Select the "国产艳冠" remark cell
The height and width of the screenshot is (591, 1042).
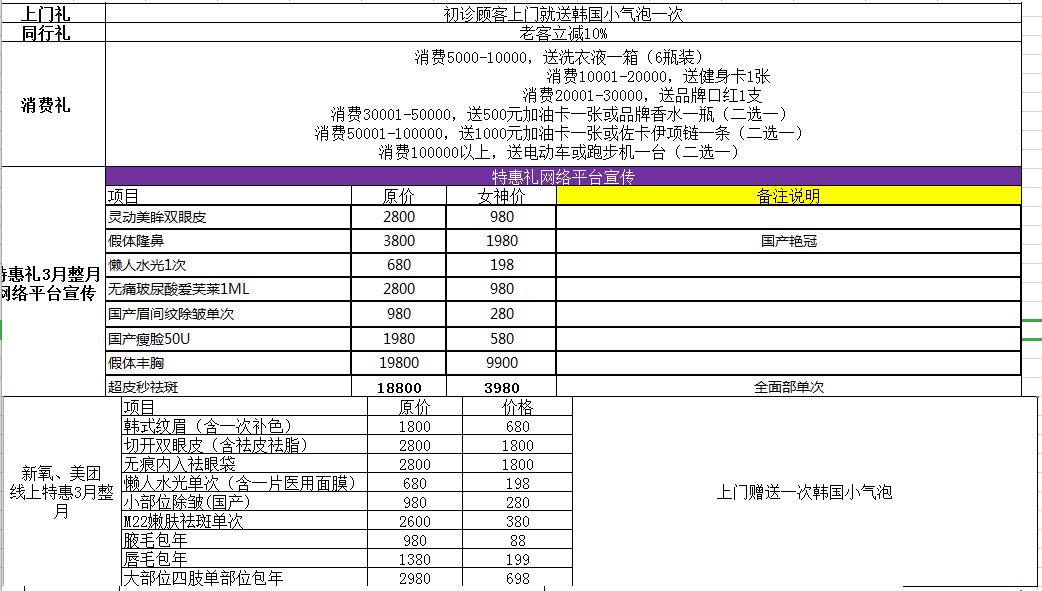(x=788, y=241)
